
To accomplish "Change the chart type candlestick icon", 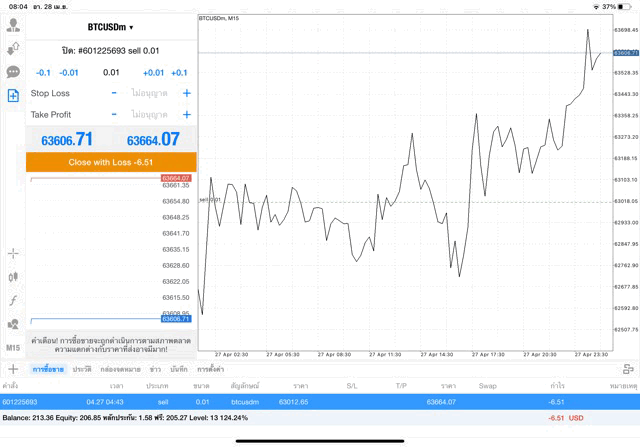I will (13, 276).
